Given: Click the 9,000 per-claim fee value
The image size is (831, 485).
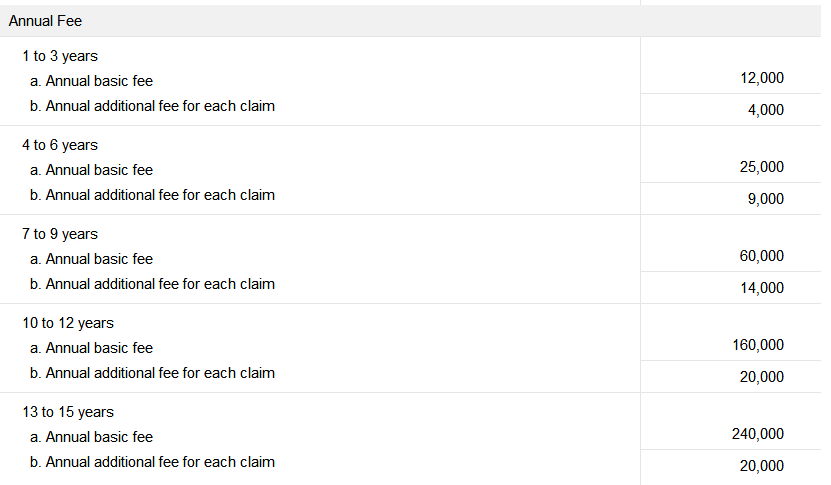Looking at the screenshot, I should pyautogui.click(x=765, y=199).
